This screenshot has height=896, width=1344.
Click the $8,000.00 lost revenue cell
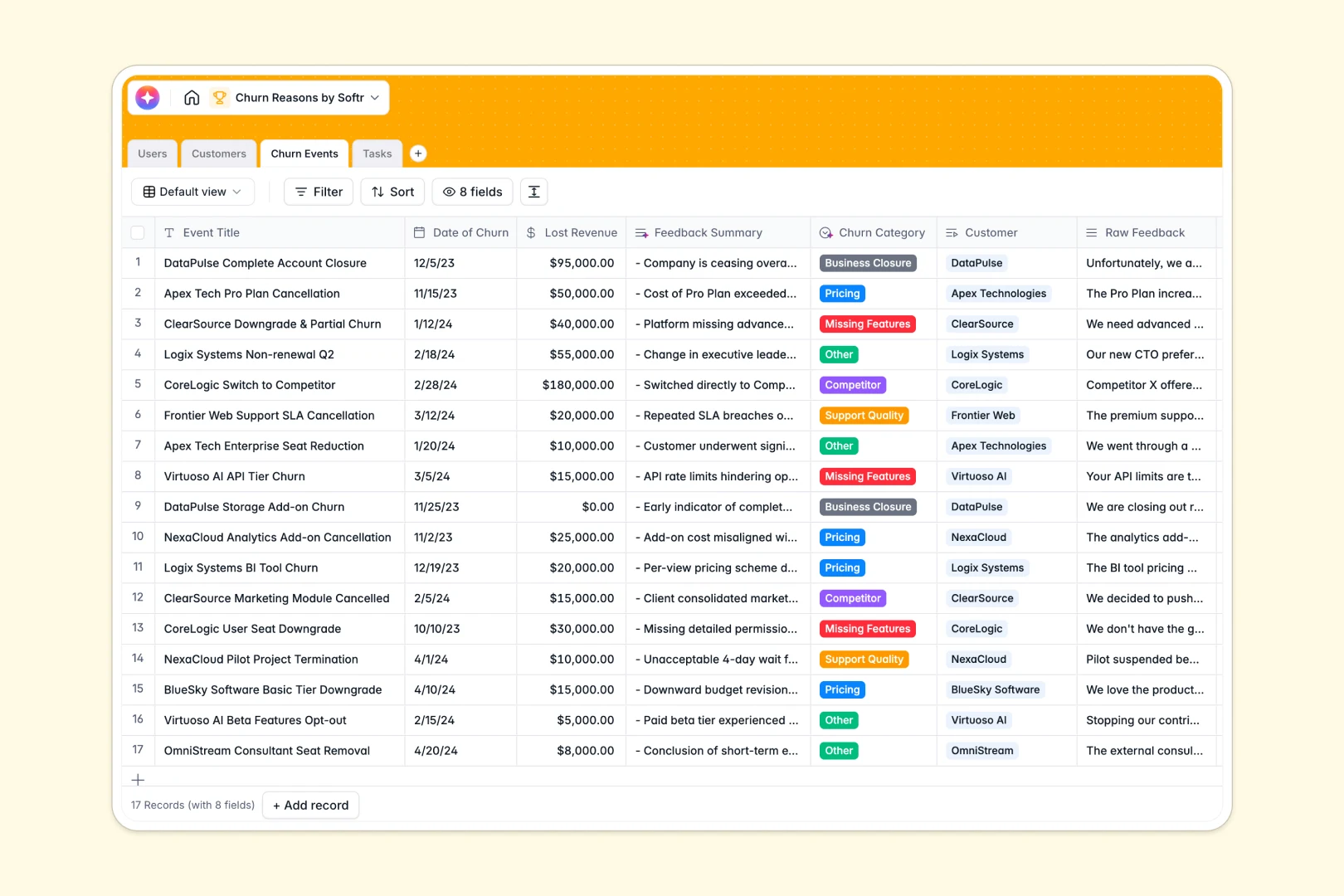tap(572, 751)
